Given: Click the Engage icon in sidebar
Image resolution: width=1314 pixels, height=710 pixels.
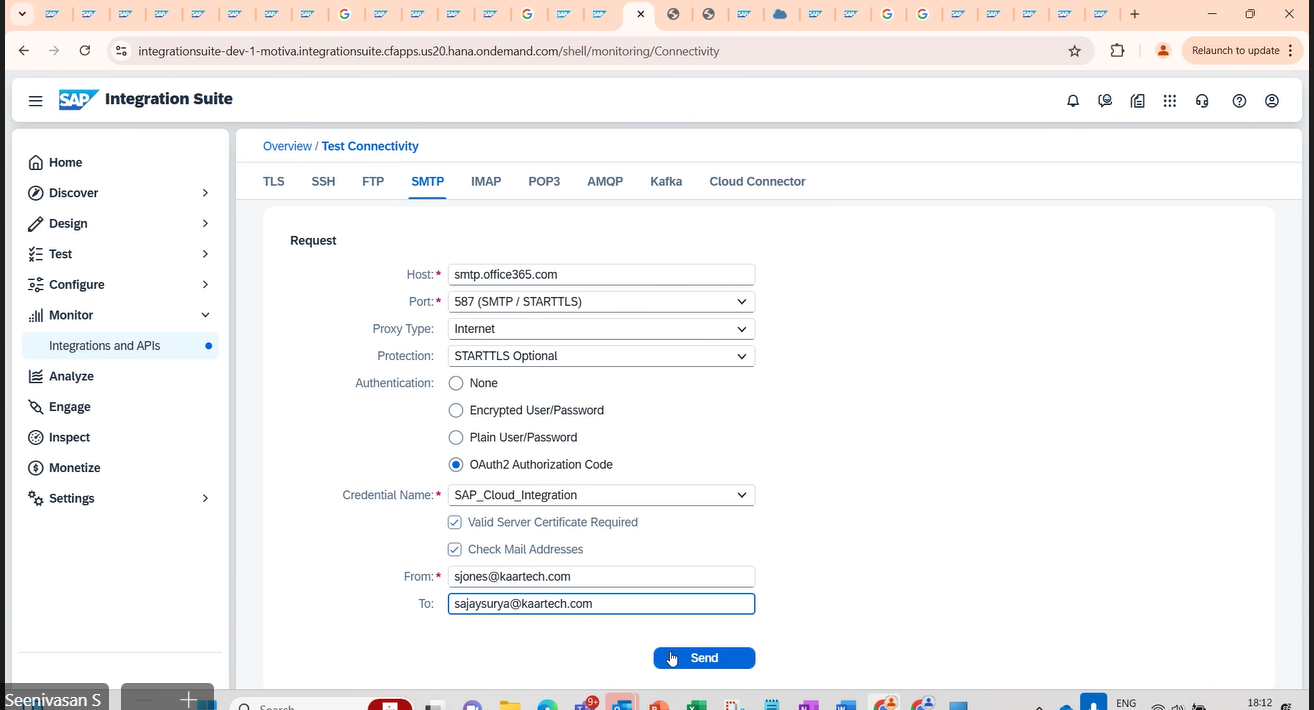Looking at the screenshot, I should click(36, 407).
